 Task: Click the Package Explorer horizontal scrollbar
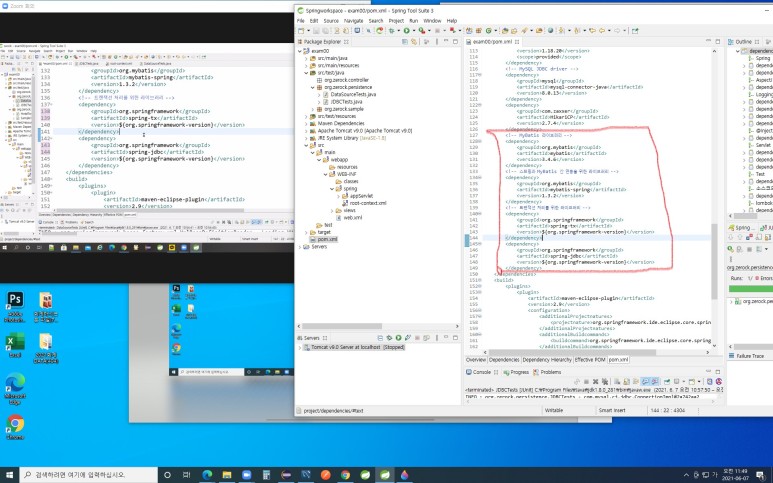(342, 326)
